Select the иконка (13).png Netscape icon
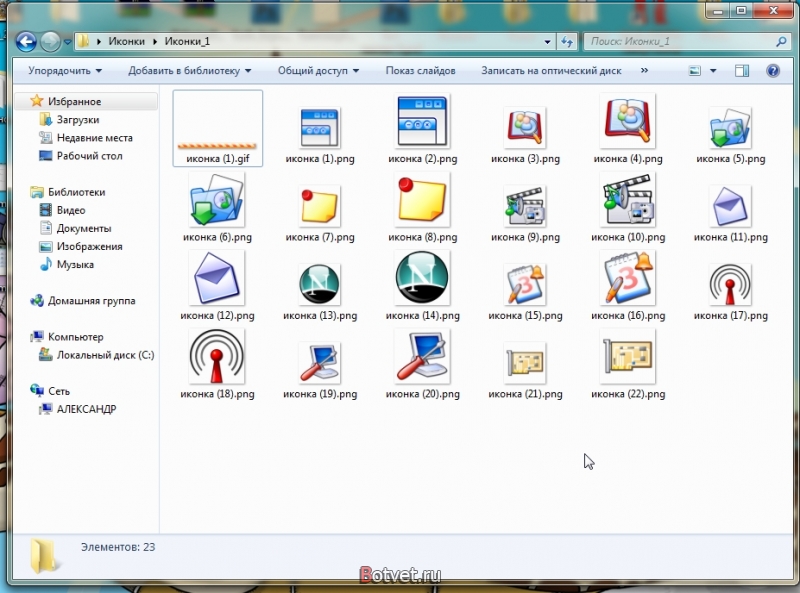The height and width of the screenshot is (593, 800). click(320, 285)
